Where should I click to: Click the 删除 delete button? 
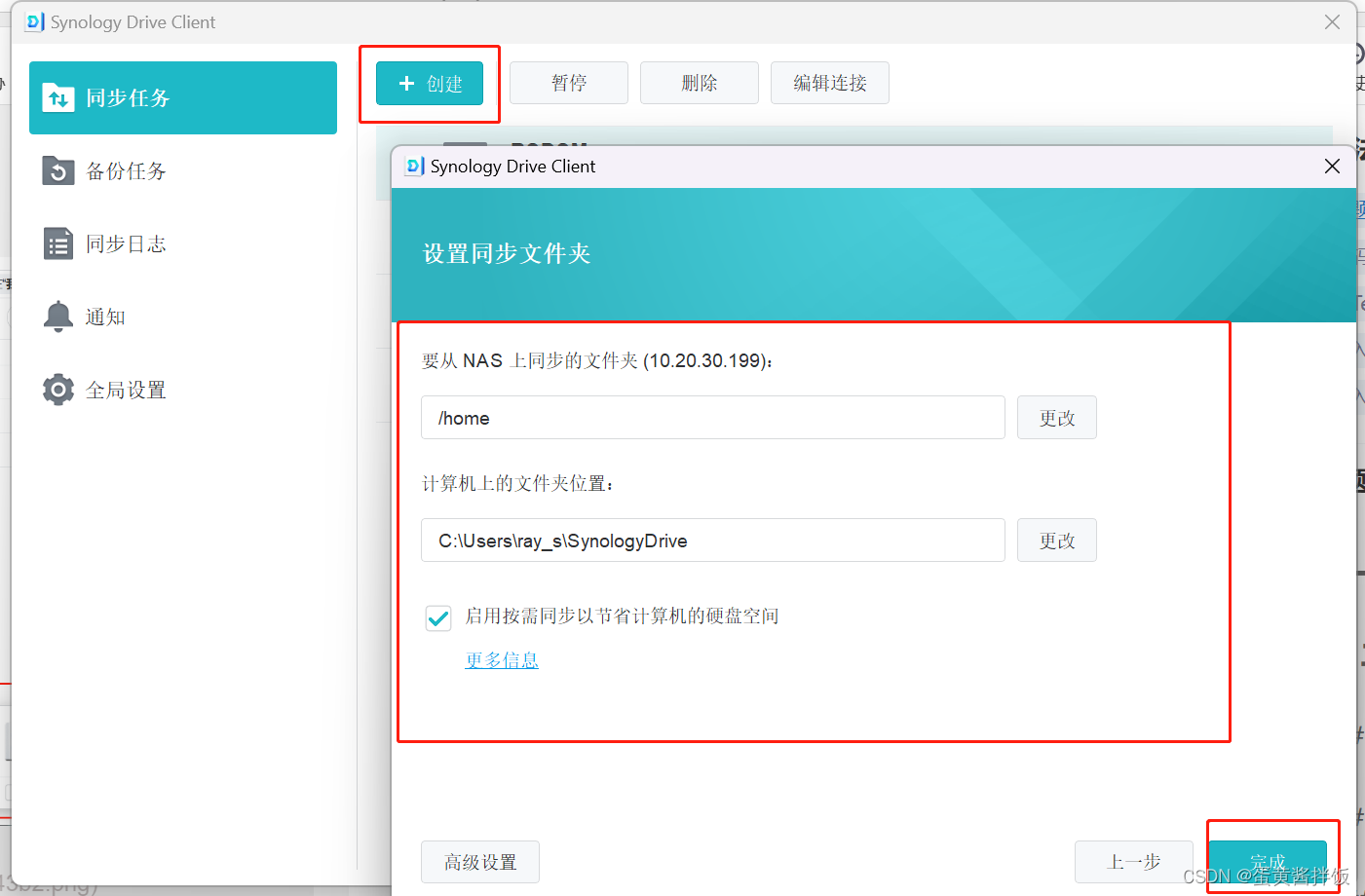click(700, 83)
